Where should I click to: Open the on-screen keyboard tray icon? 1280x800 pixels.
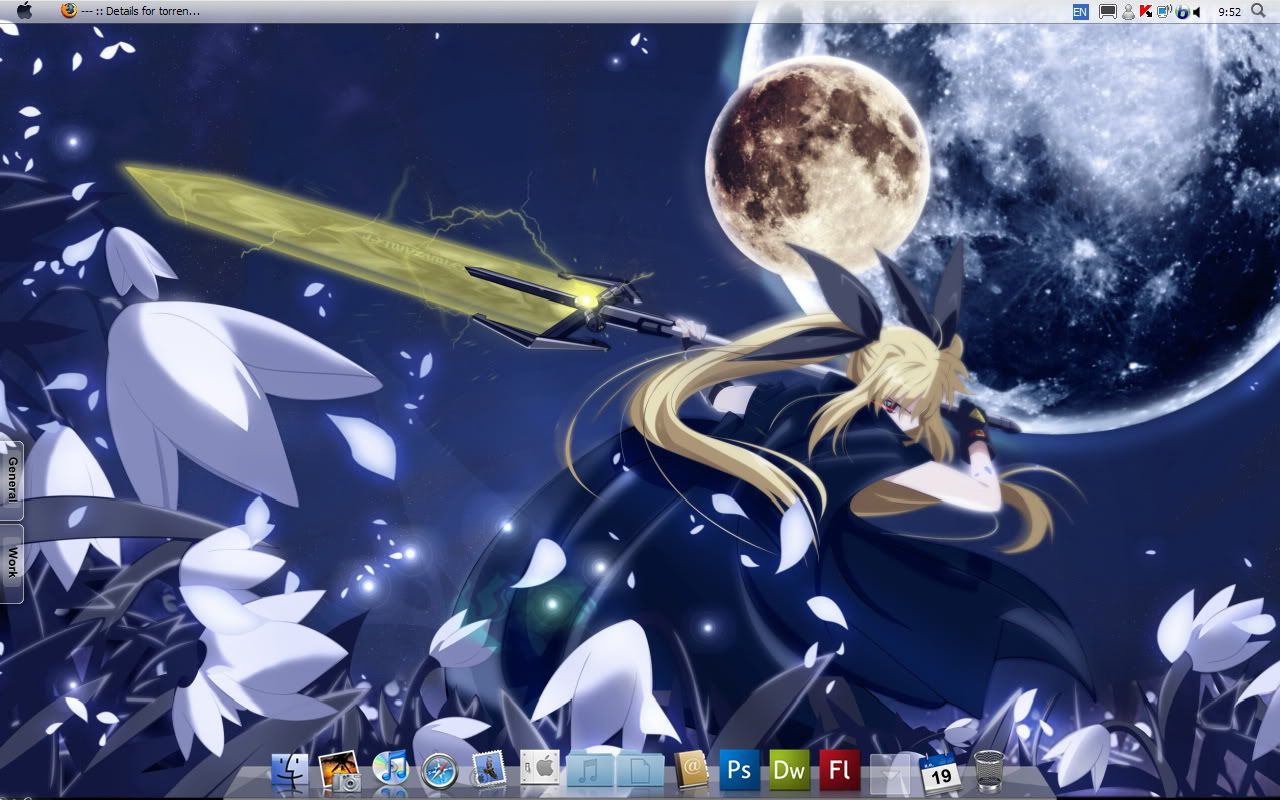(1107, 12)
